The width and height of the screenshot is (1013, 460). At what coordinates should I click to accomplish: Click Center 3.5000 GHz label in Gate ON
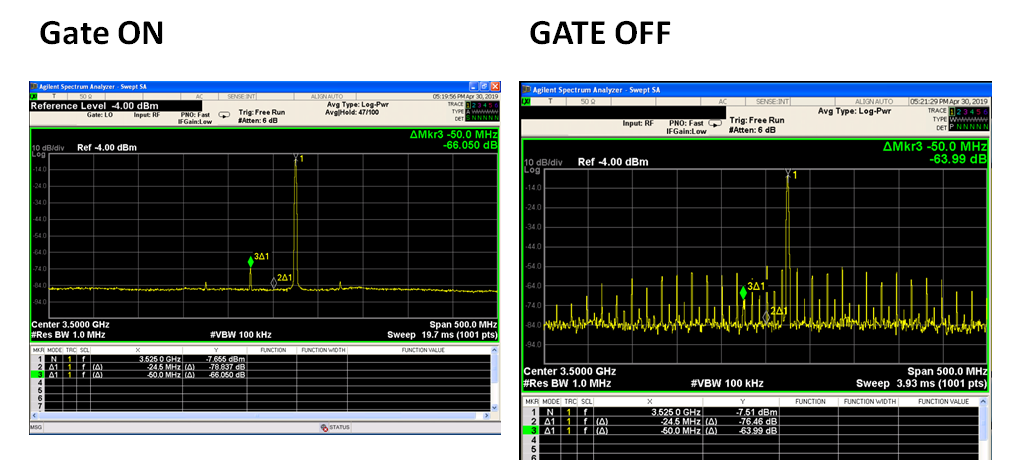tap(71, 325)
